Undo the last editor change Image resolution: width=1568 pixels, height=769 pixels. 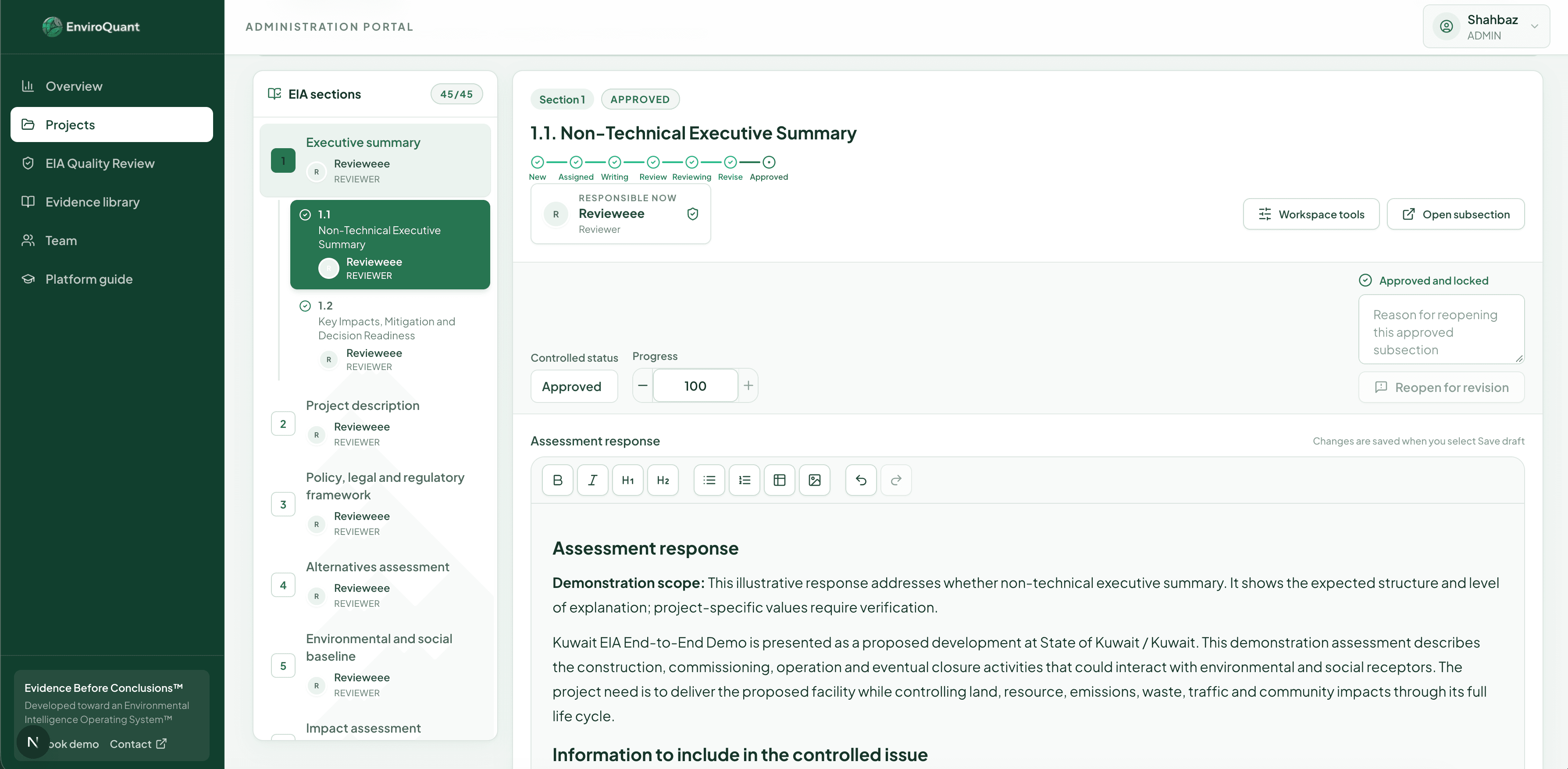[x=861, y=480]
